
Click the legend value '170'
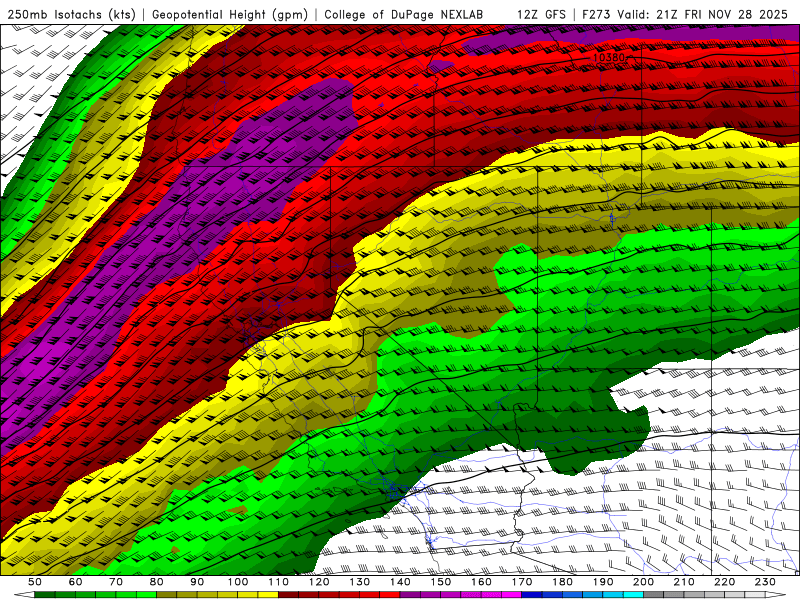click(522, 582)
